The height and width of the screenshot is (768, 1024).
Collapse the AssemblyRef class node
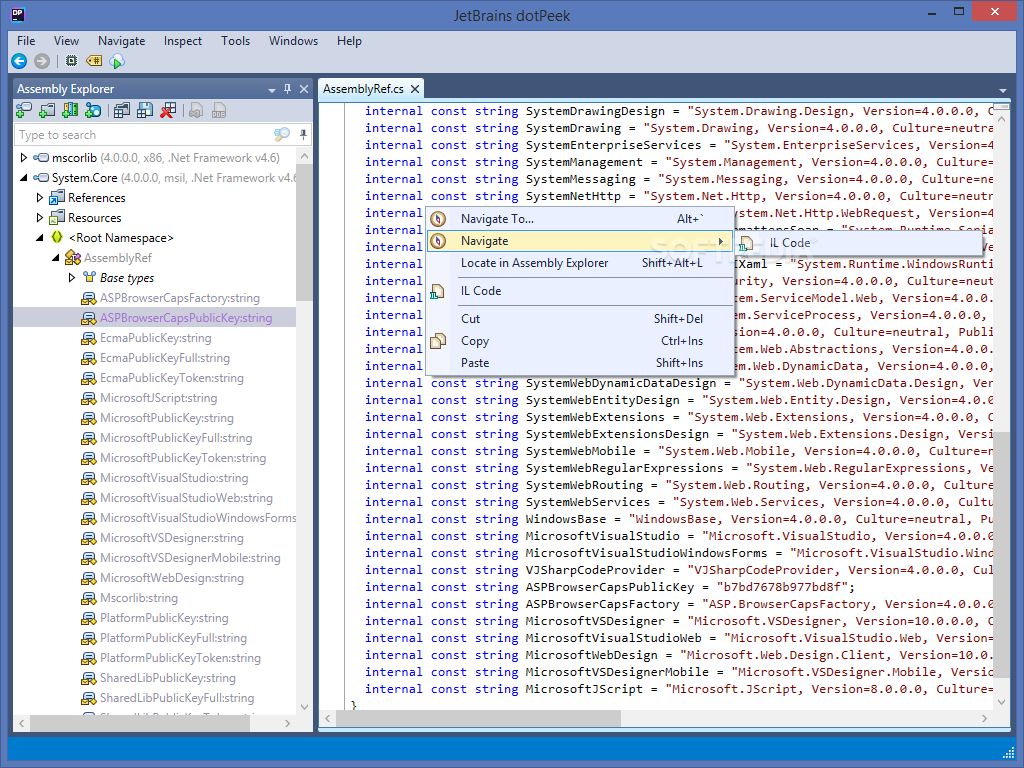pos(56,258)
